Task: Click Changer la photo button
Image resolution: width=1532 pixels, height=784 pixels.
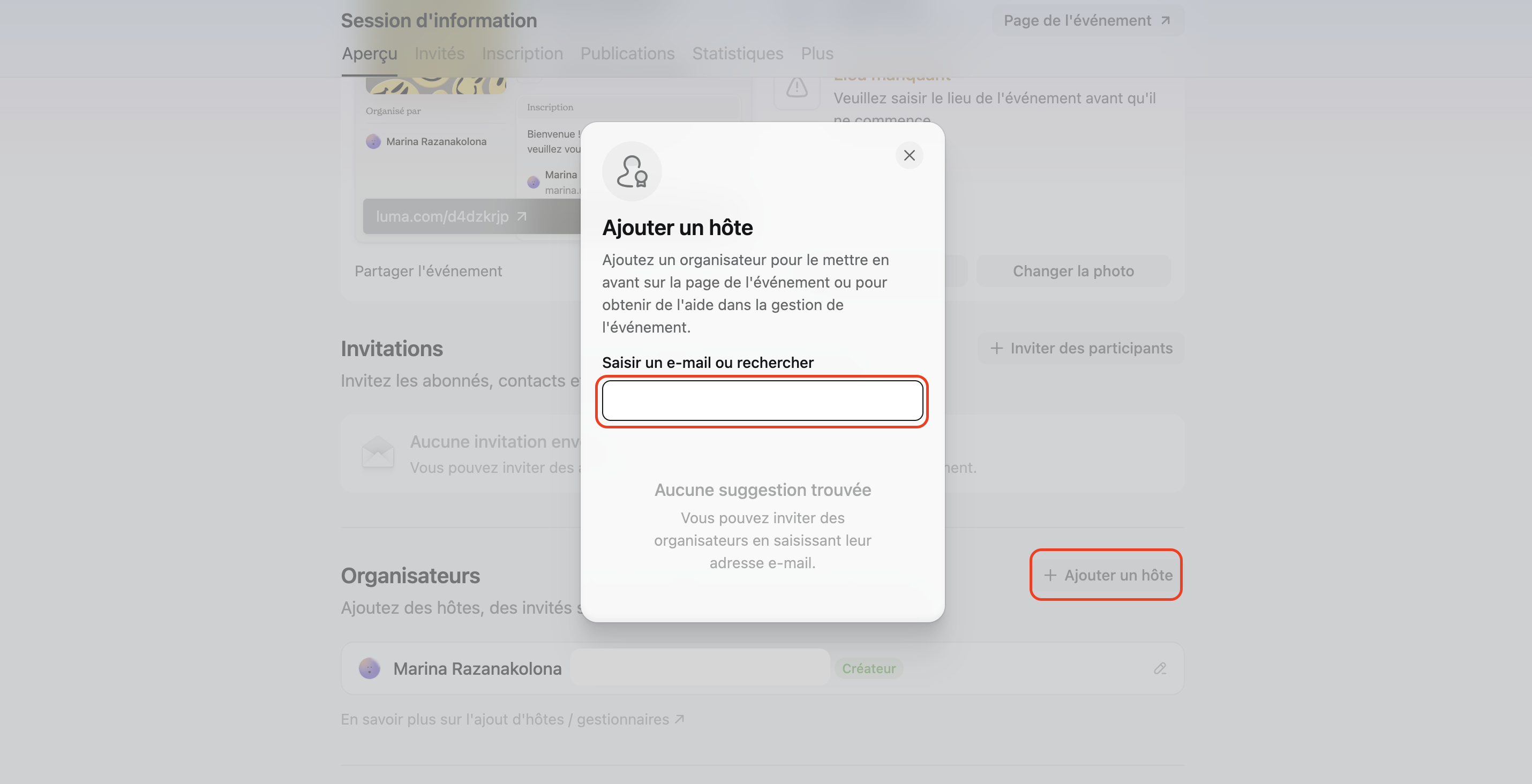Action: [x=1073, y=271]
